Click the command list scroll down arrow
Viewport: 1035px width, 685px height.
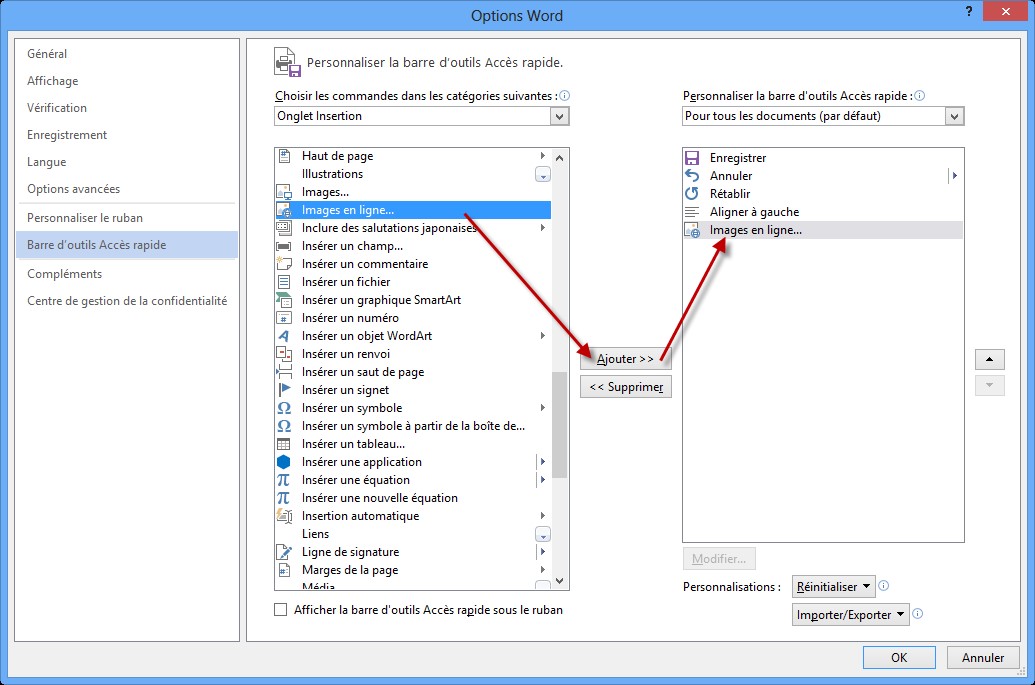pos(560,581)
